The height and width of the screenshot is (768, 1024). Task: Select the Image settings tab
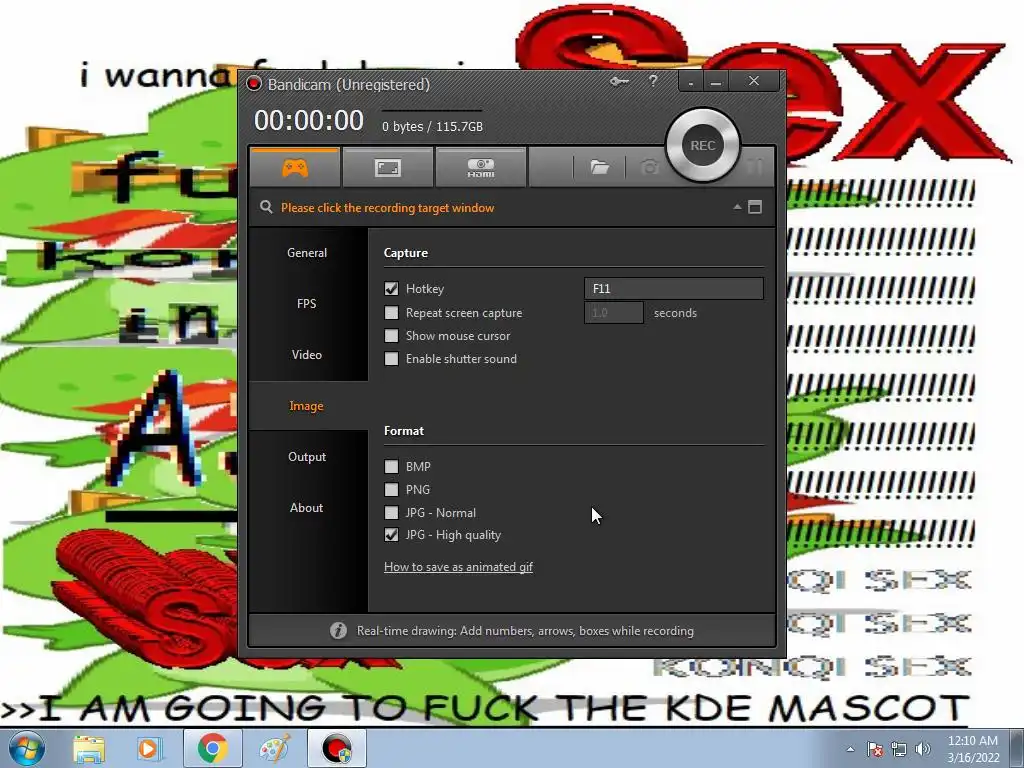[x=307, y=406]
